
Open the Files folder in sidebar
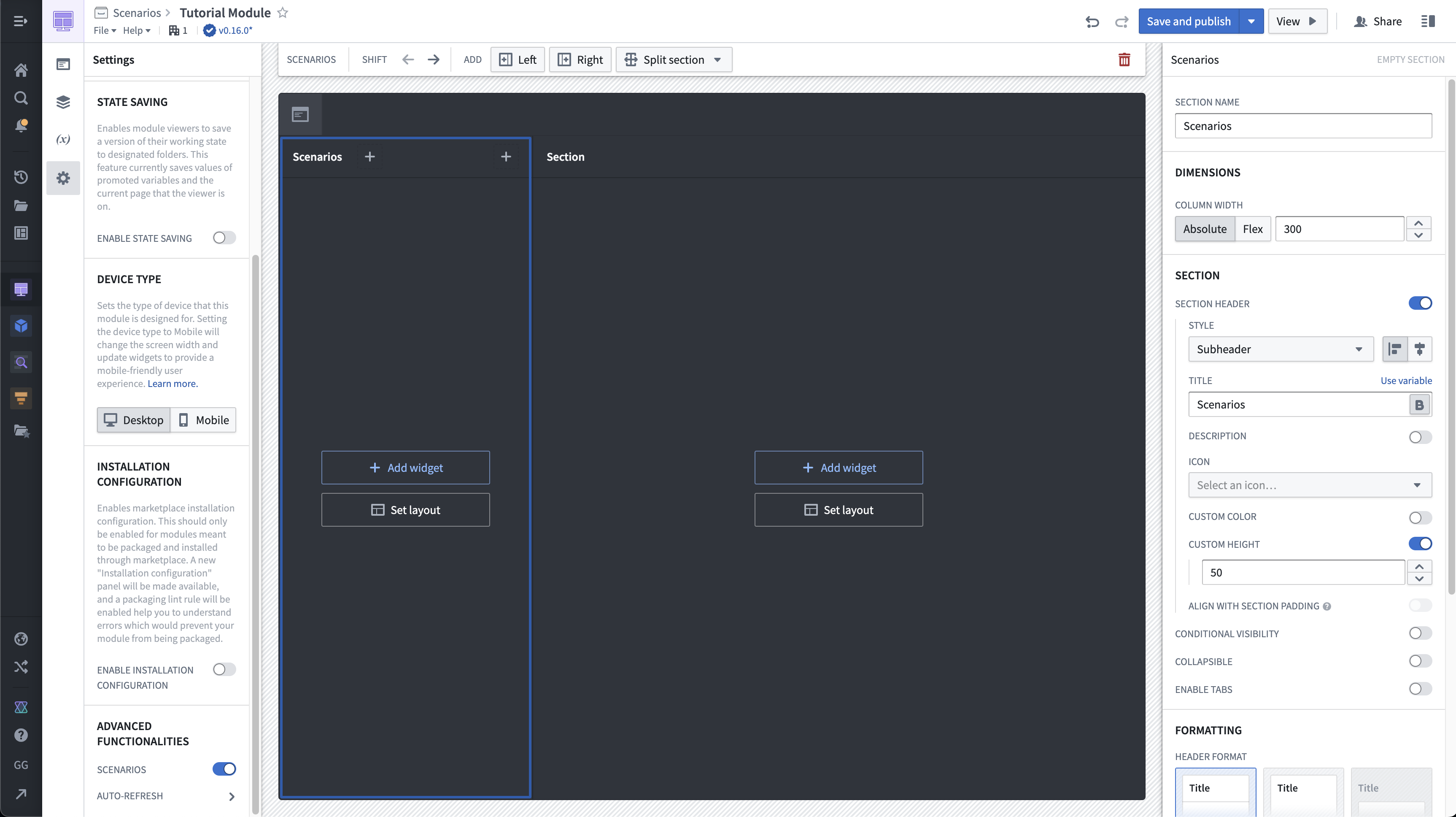21,205
